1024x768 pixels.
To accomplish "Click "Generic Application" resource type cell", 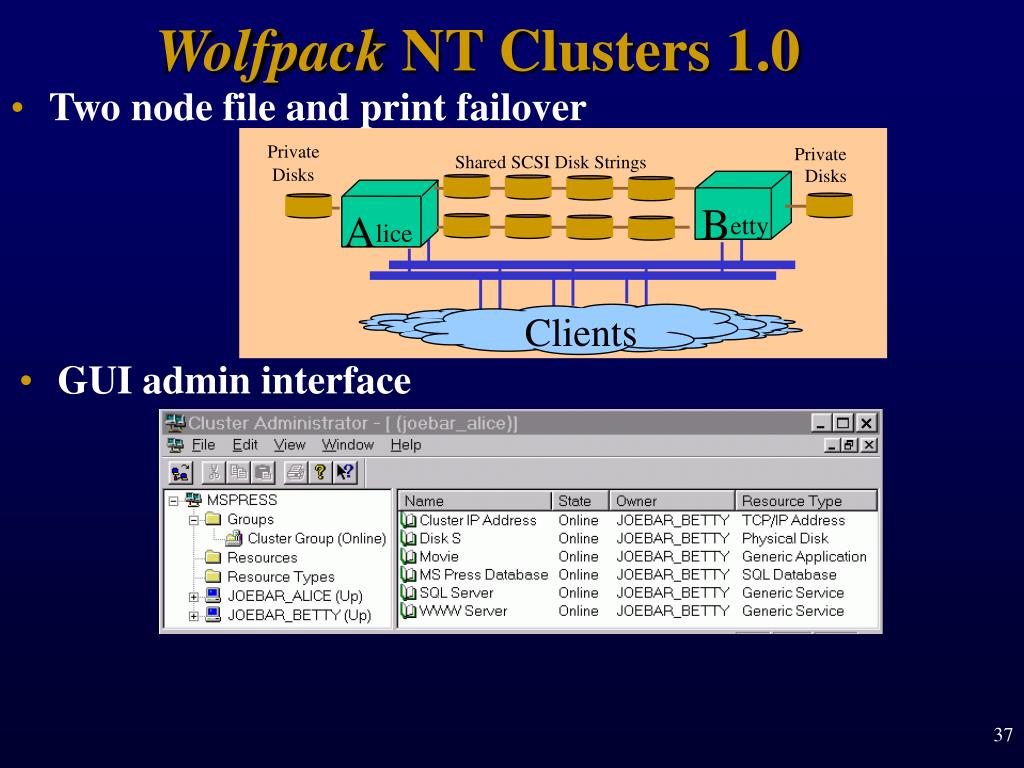I will pos(805,556).
